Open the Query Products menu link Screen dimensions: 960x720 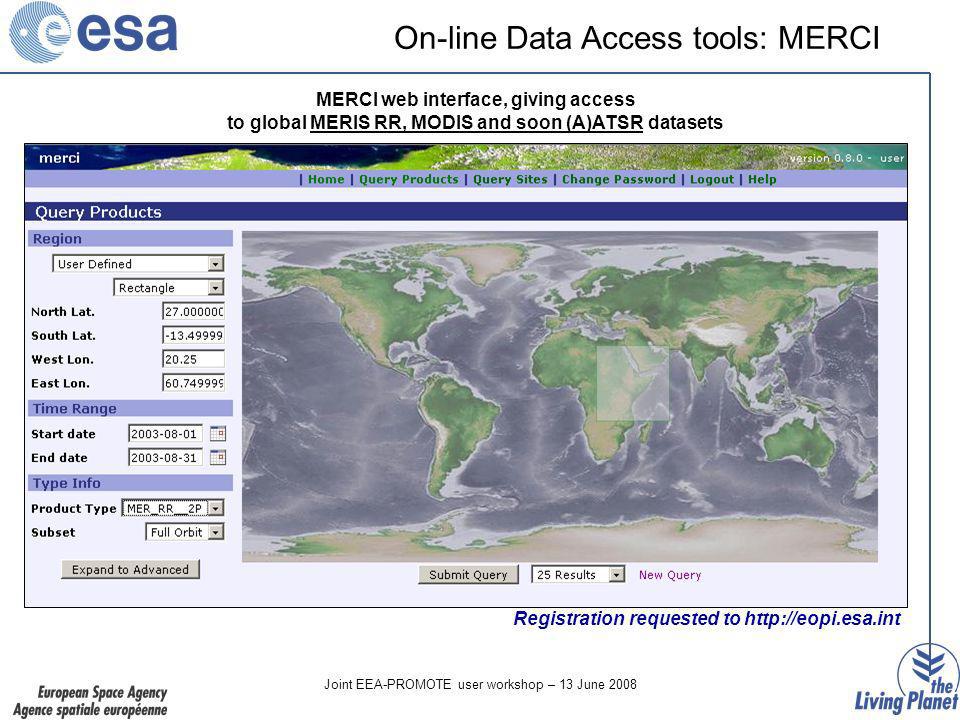point(408,179)
